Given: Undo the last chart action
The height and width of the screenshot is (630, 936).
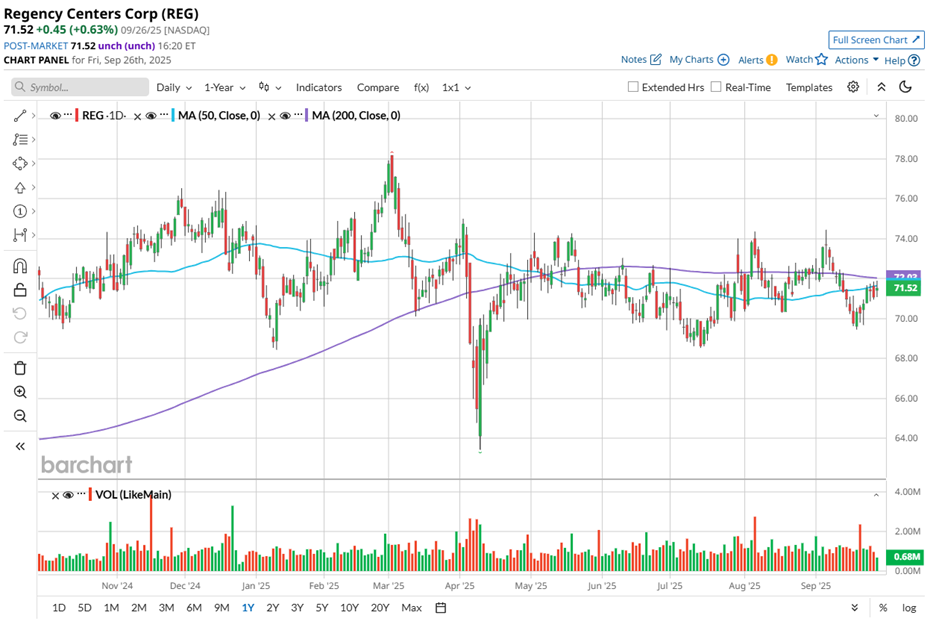Looking at the screenshot, I should click(20, 314).
